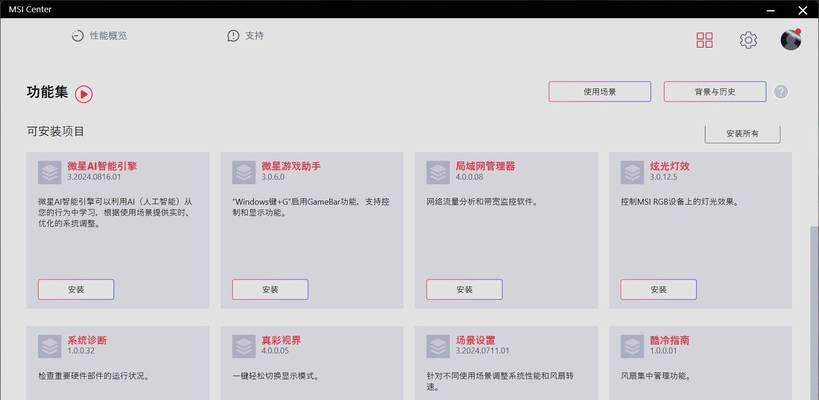Click the 控制MSI RGB设备上的灯光效果 description
The image size is (819, 400).
click(x=680, y=201)
